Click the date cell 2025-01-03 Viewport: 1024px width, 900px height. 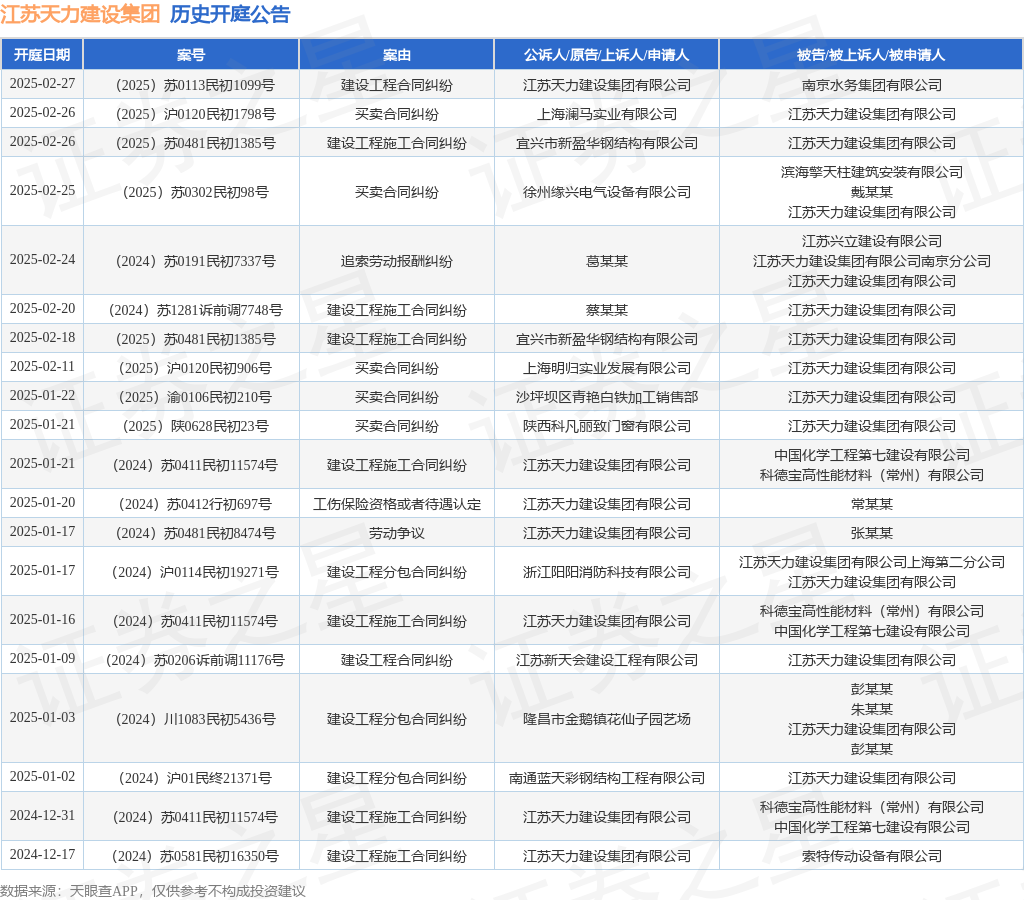(42, 718)
